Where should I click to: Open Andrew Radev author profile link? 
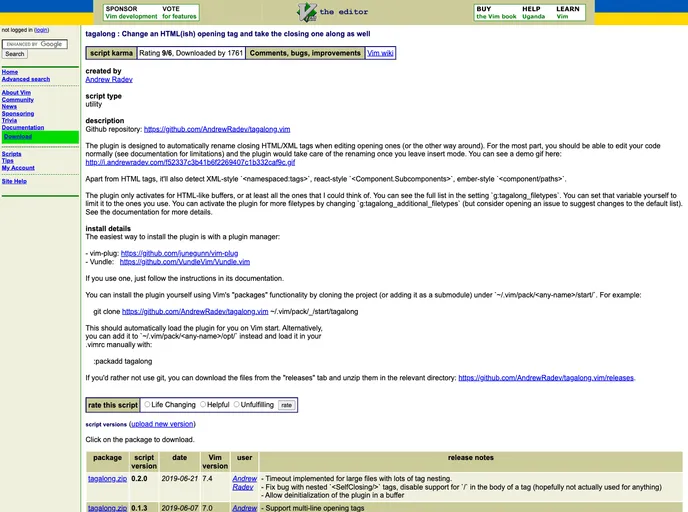click(112, 79)
